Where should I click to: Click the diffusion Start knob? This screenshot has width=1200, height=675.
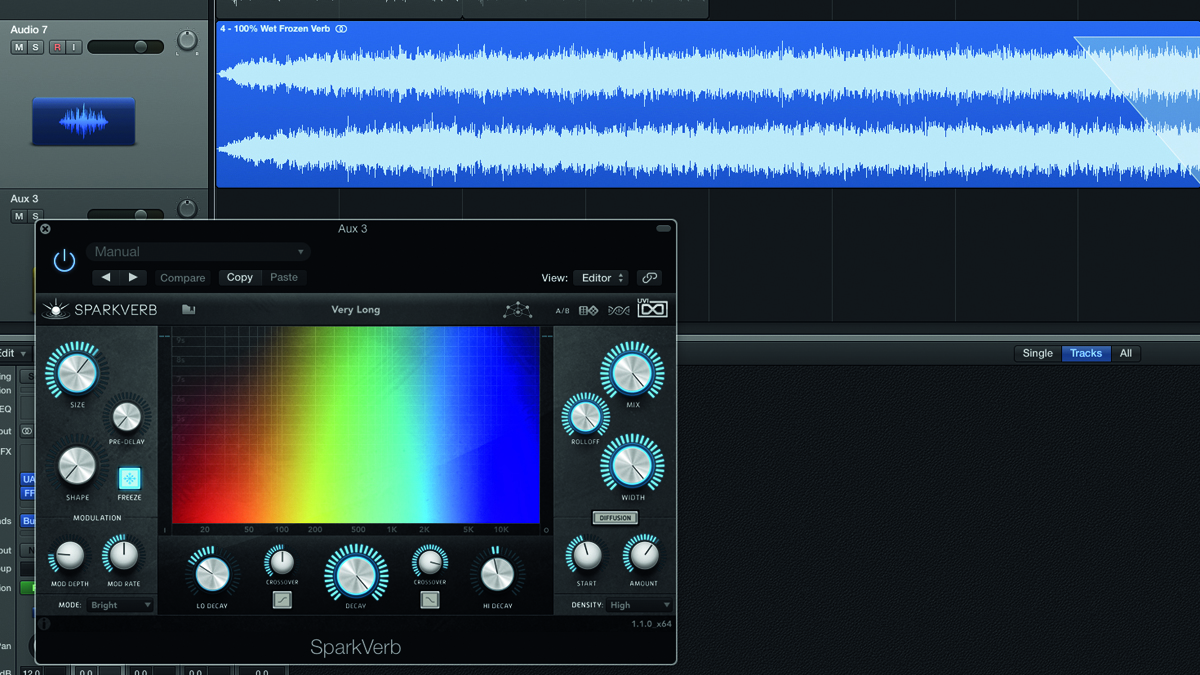point(586,554)
